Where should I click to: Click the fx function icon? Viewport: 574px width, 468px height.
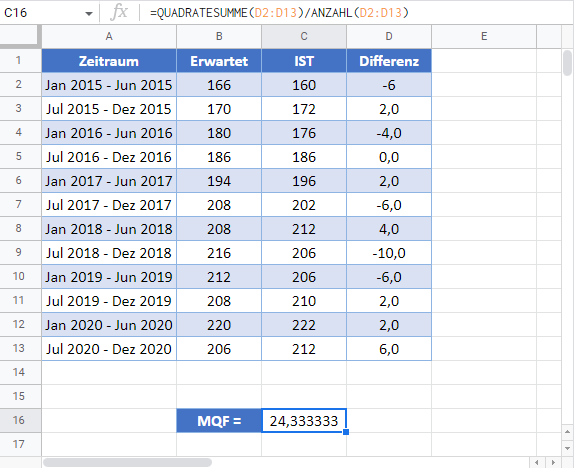click(119, 13)
